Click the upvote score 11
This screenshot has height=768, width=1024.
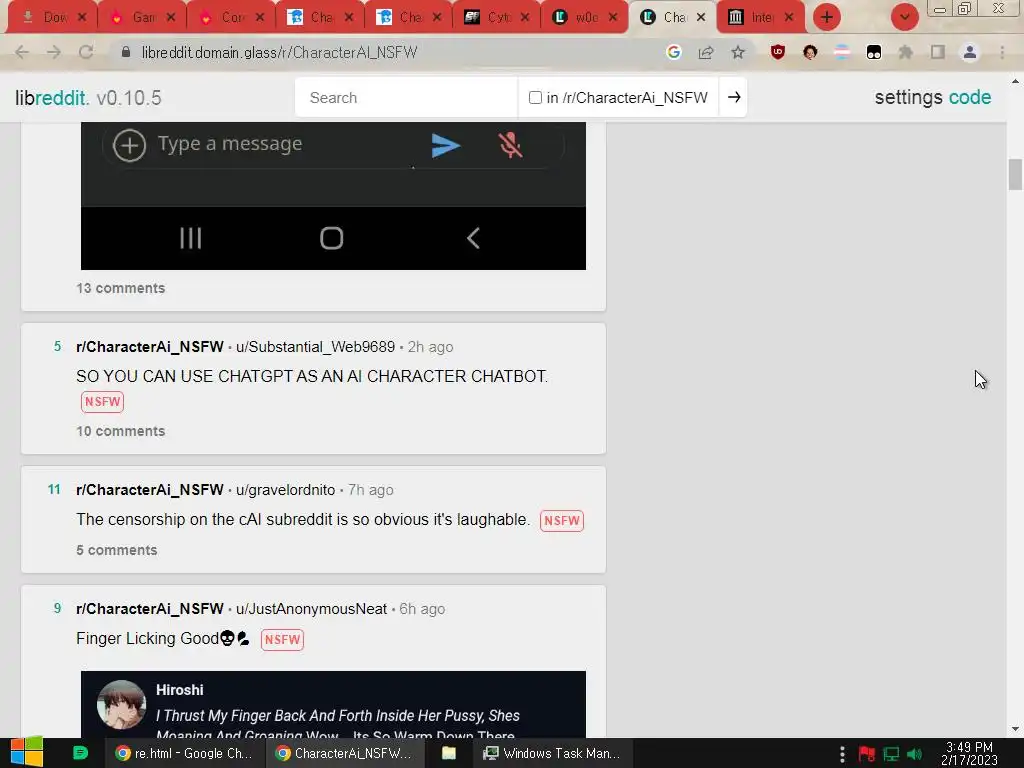54,489
